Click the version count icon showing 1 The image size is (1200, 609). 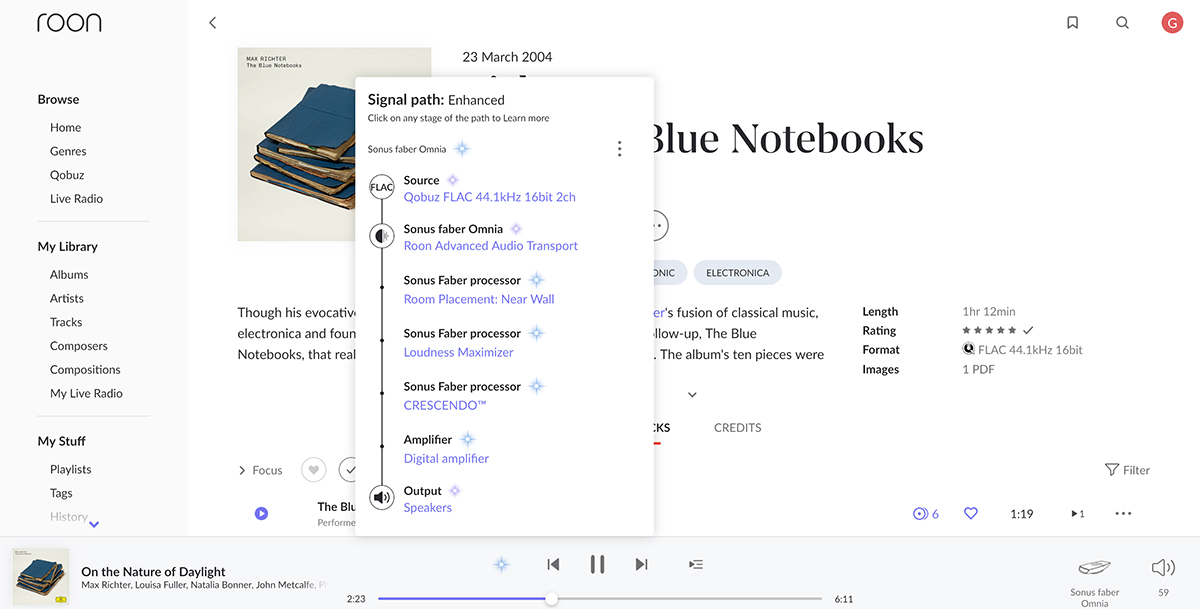[x=1077, y=513]
